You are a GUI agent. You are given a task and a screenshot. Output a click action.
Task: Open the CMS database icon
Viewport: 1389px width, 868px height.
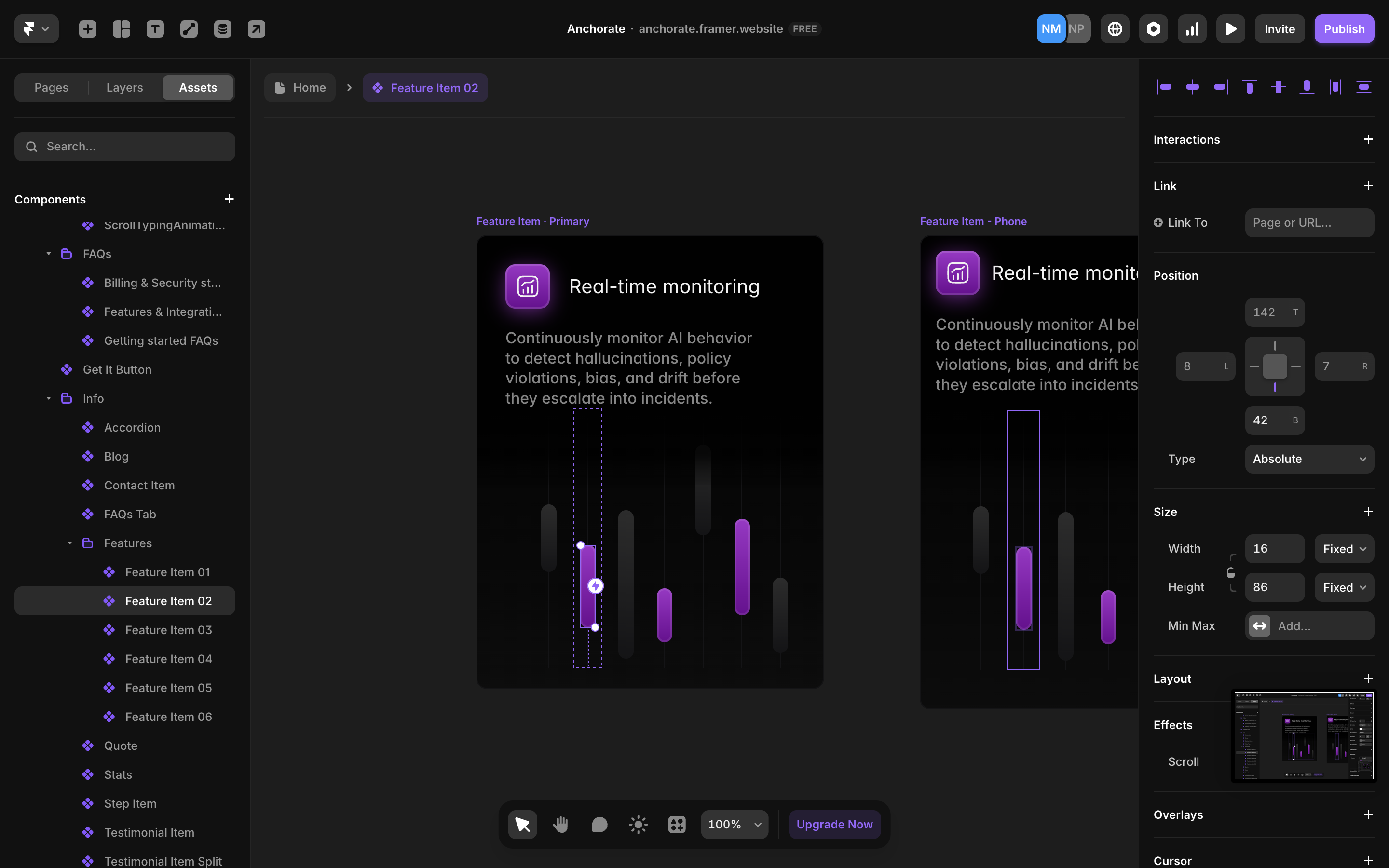coord(223,29)
